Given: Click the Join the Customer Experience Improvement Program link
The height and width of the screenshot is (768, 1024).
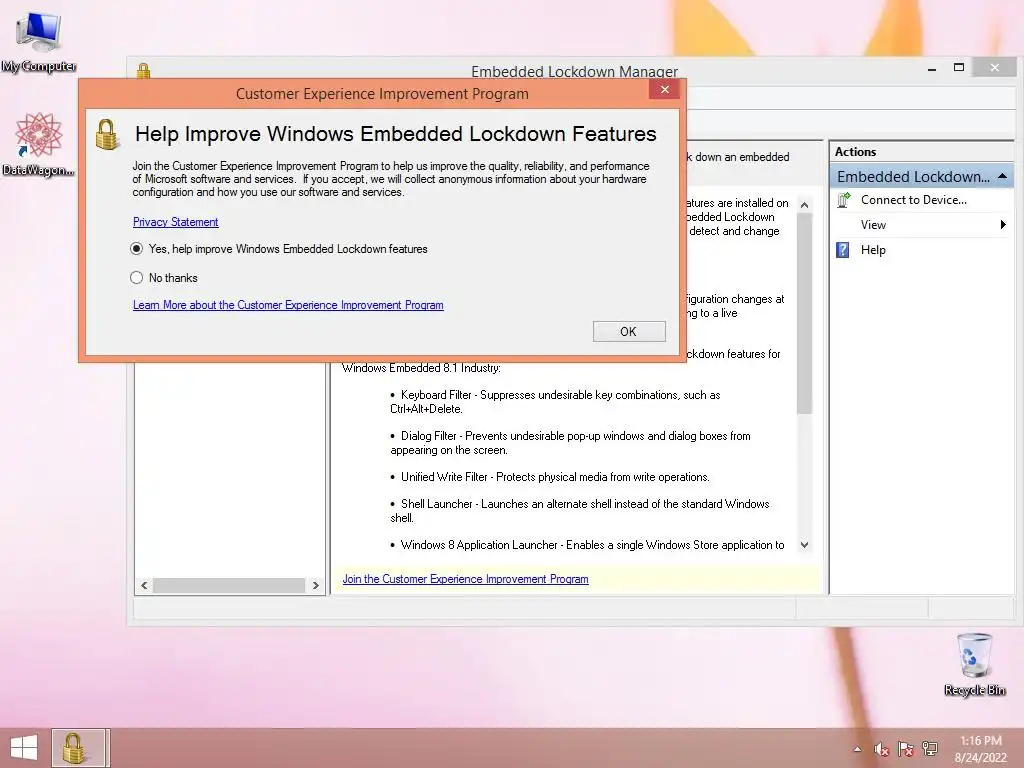Looking at the screenshot, I should click(466, 579).
